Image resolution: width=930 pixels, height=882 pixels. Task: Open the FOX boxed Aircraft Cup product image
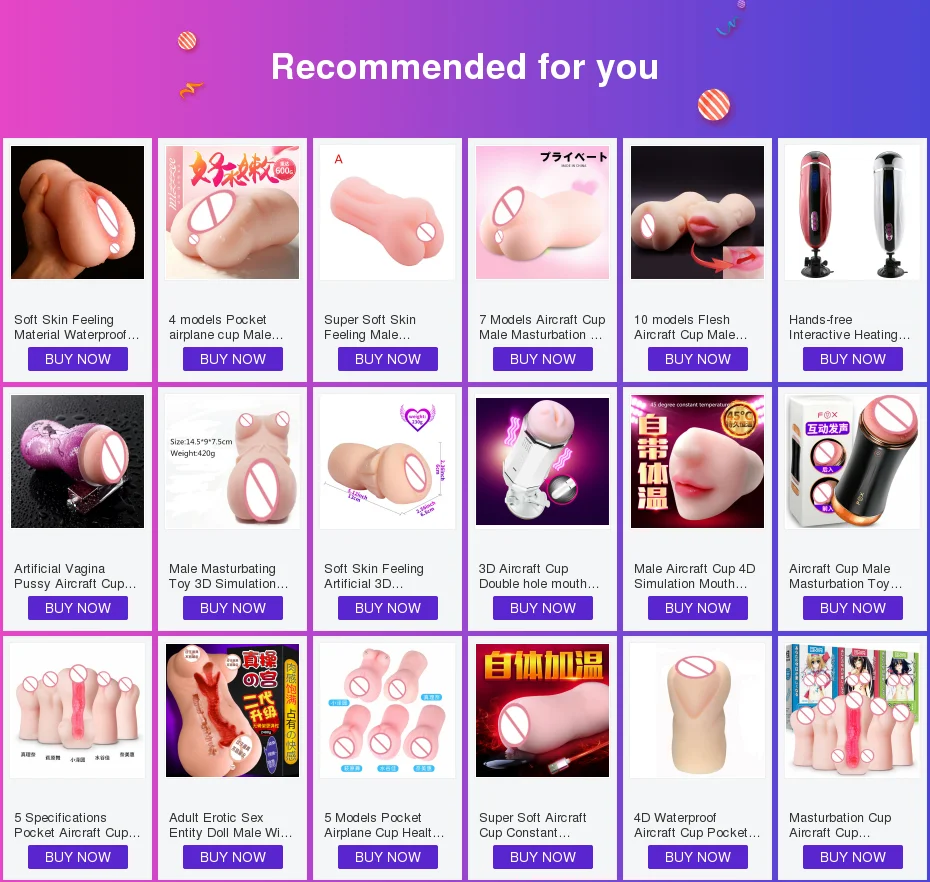(x=852, y=461)
